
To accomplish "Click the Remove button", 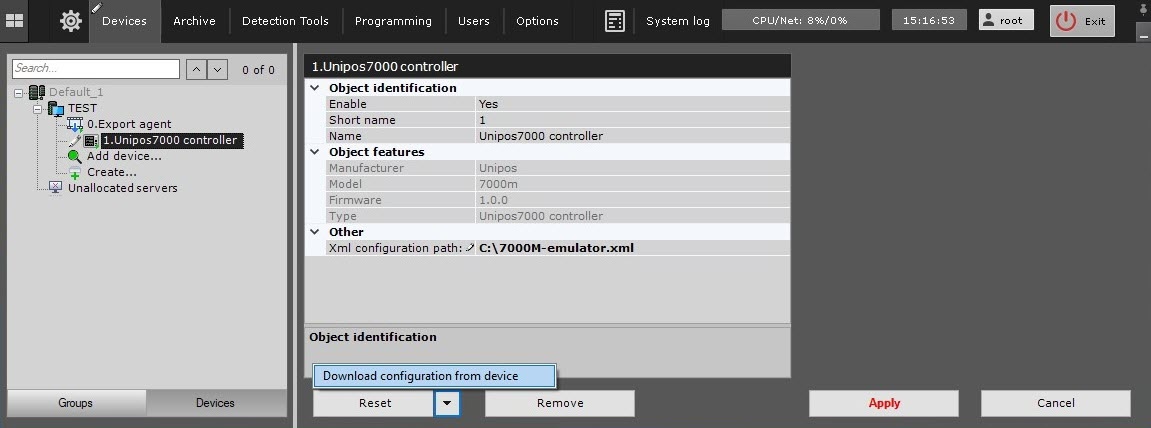I will coord(560,403).
